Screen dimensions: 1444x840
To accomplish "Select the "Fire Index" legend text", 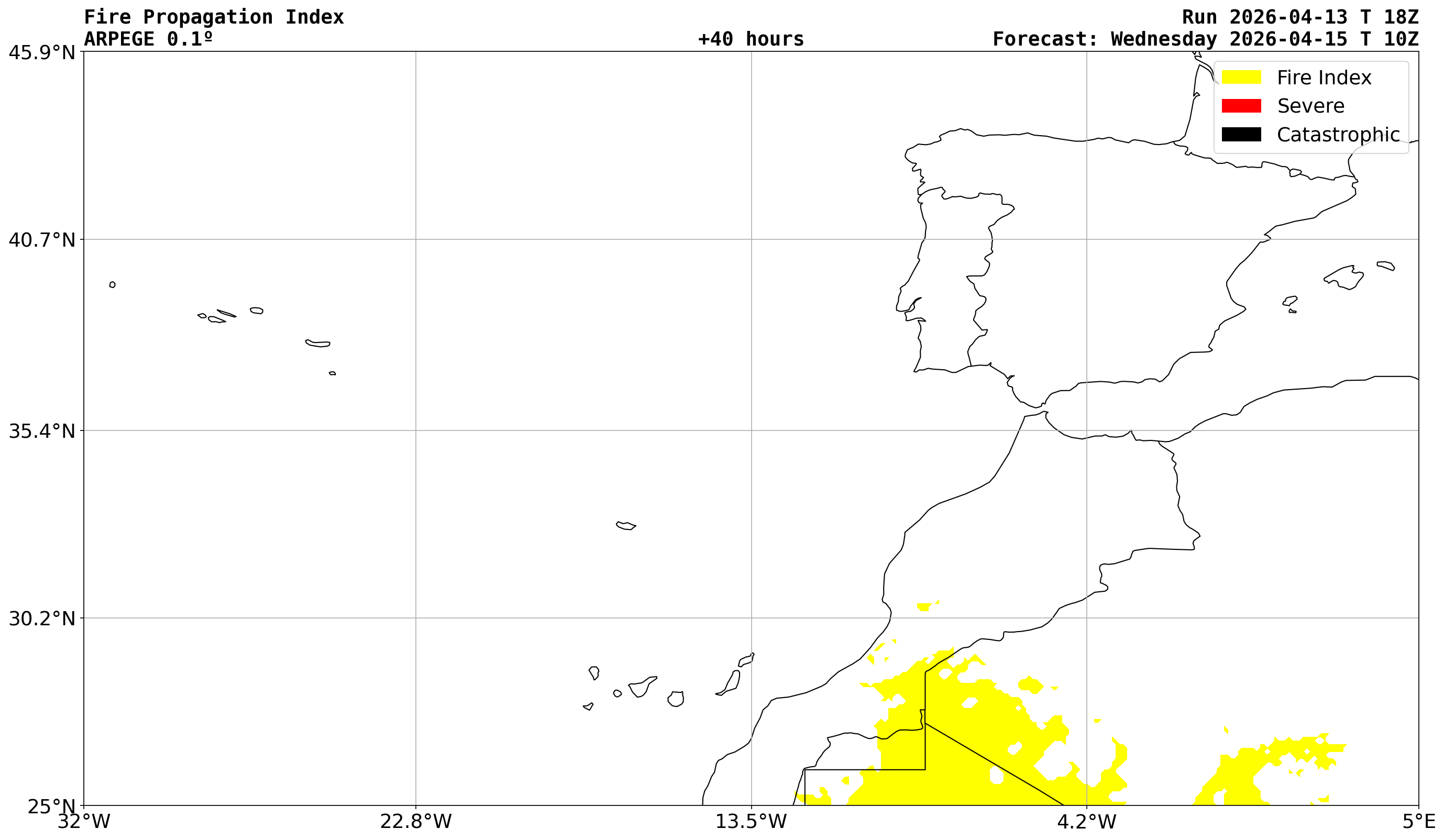I will tap(1324, 78).
